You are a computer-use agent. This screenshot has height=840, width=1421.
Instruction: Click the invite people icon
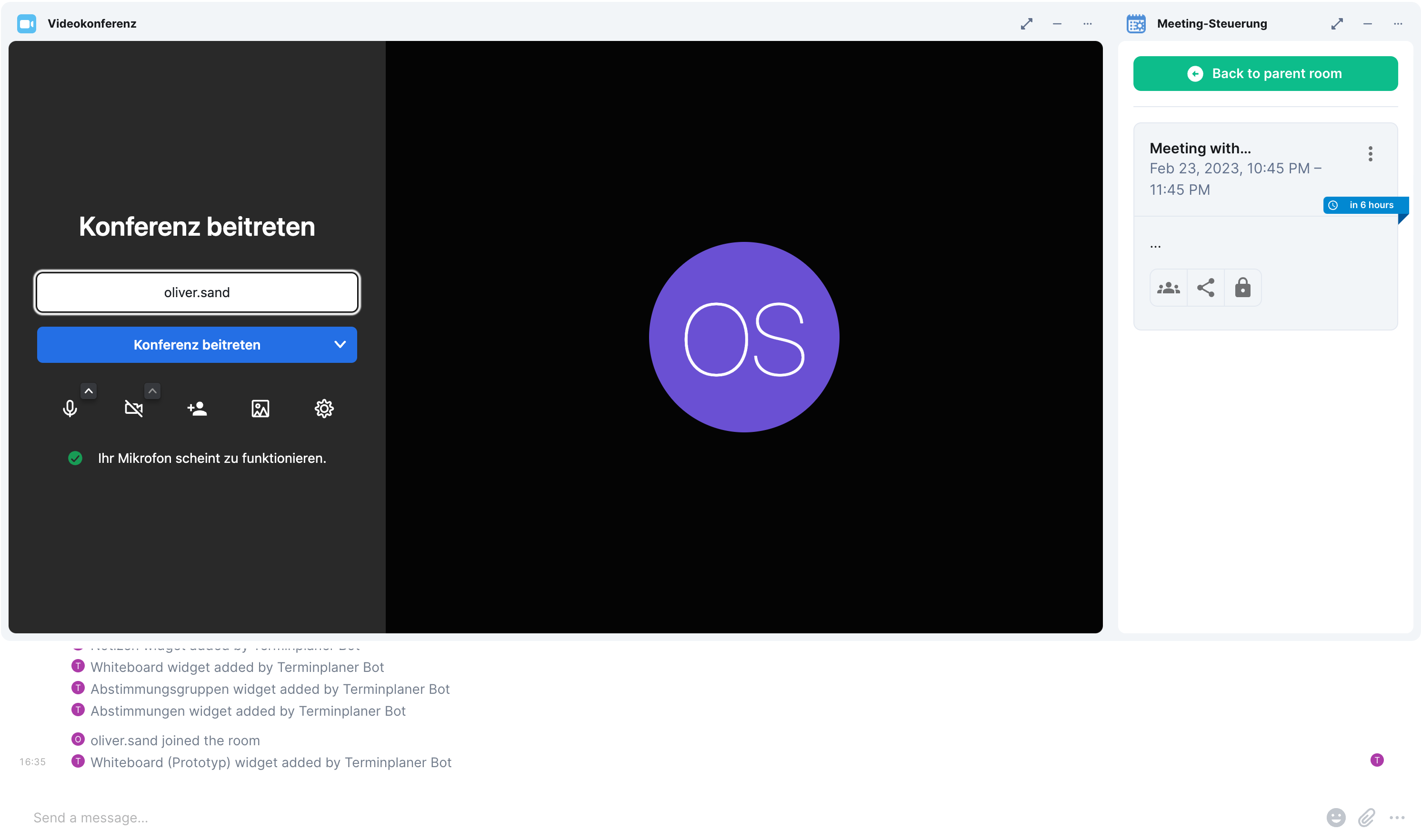[x=197, y=408]
